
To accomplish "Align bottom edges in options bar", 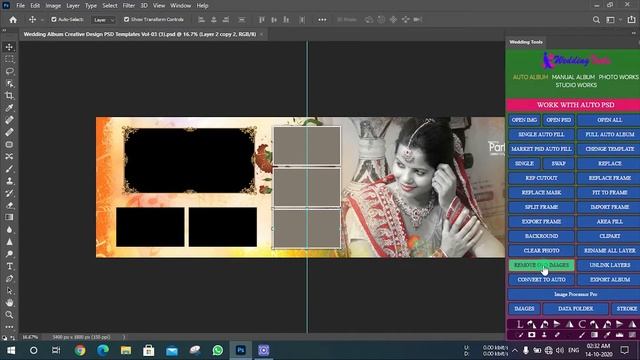I will pyautogui.click(x=286, y=20).
